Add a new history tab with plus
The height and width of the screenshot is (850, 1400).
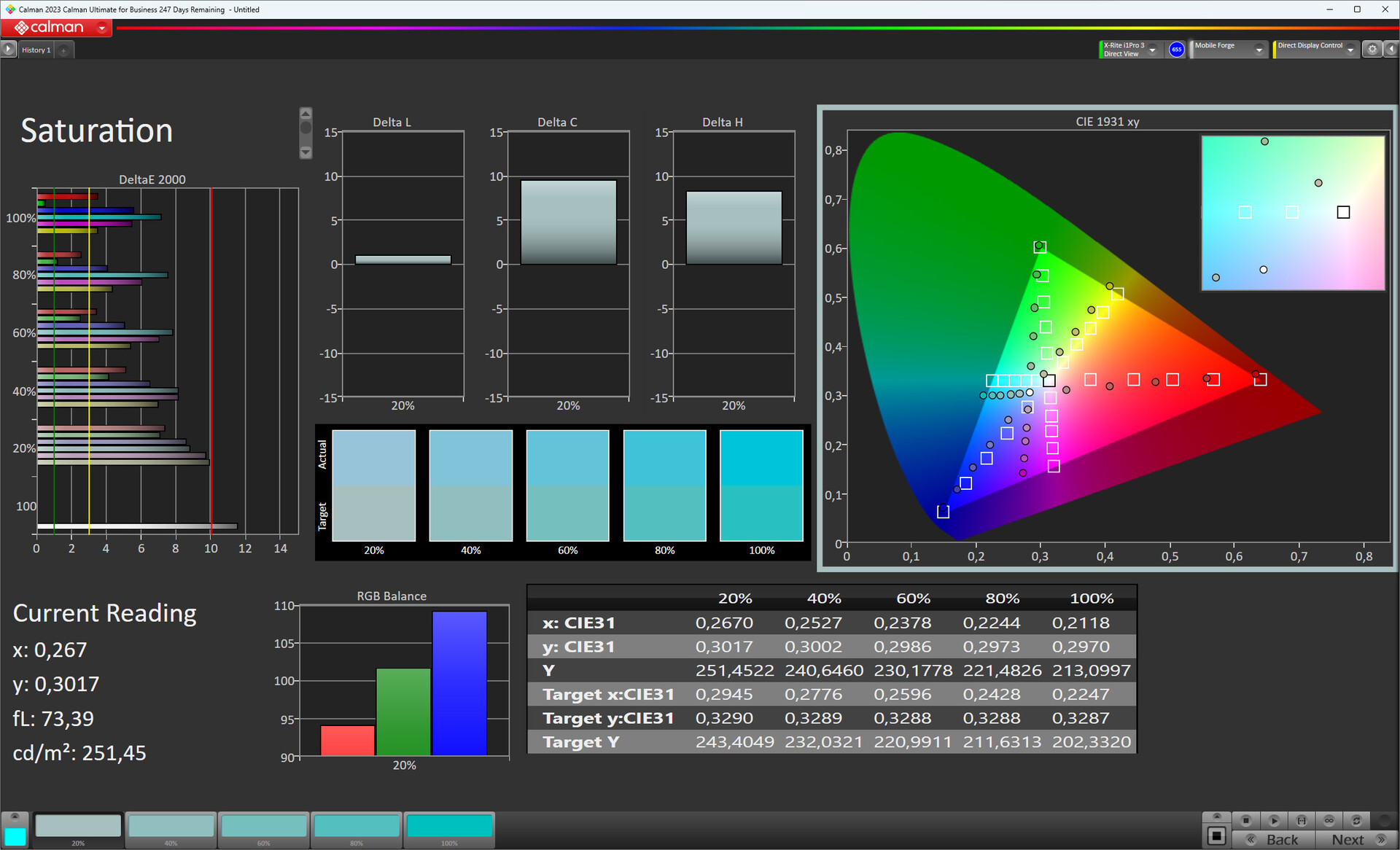pyautogui.click(x=63, y=50)
